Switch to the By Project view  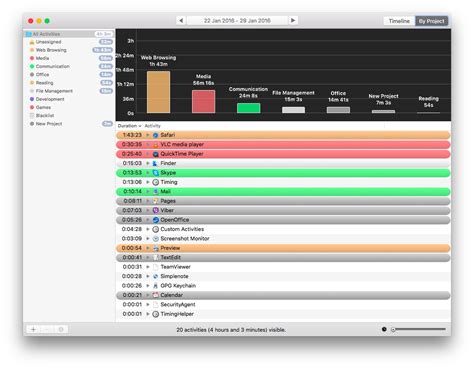click(431, 21)
